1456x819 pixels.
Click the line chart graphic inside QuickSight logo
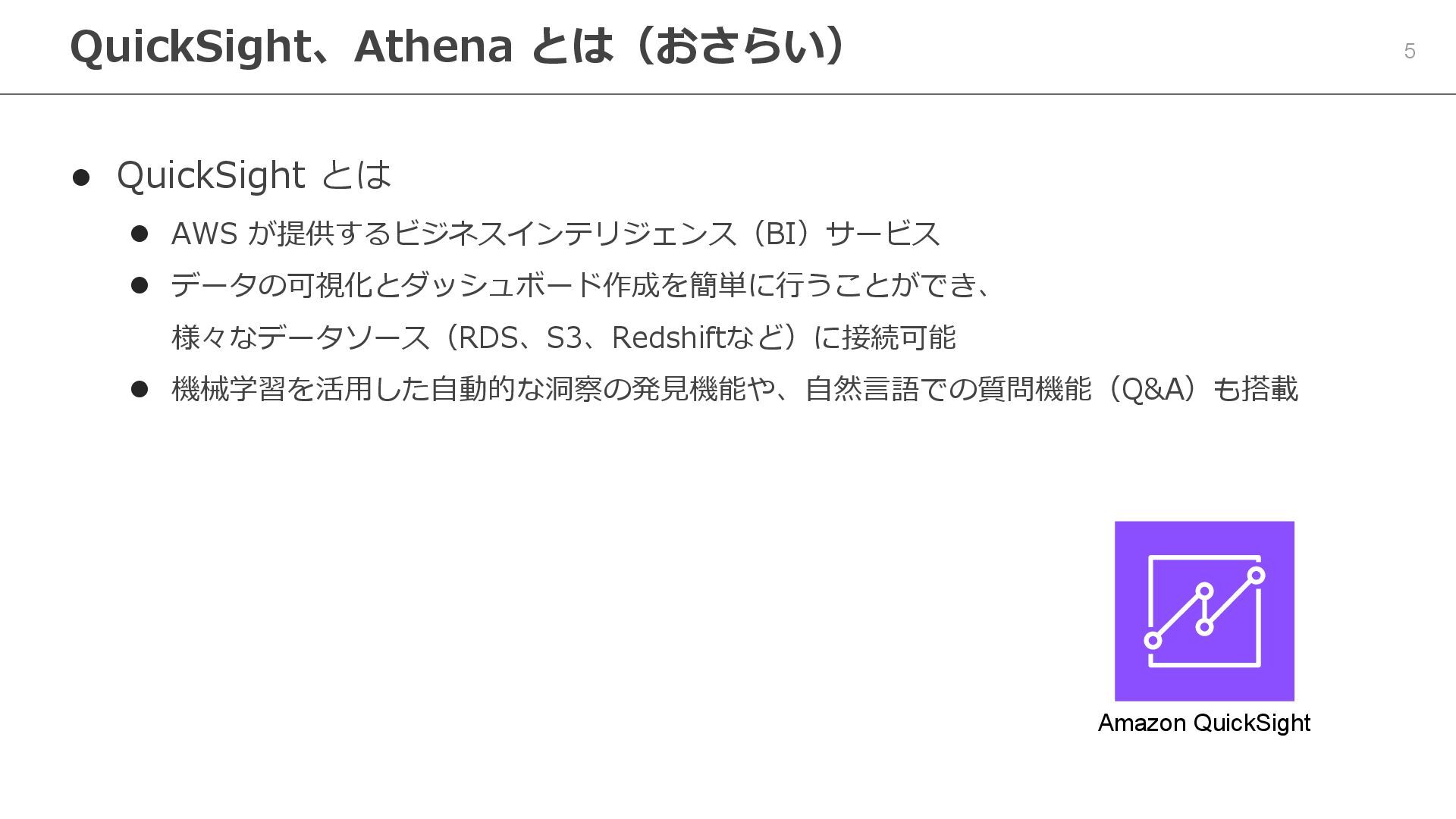(1204, 611)
